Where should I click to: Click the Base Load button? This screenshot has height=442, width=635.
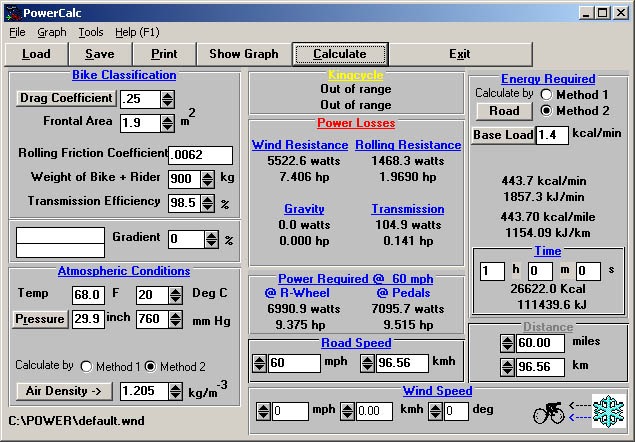click(503, 135)
